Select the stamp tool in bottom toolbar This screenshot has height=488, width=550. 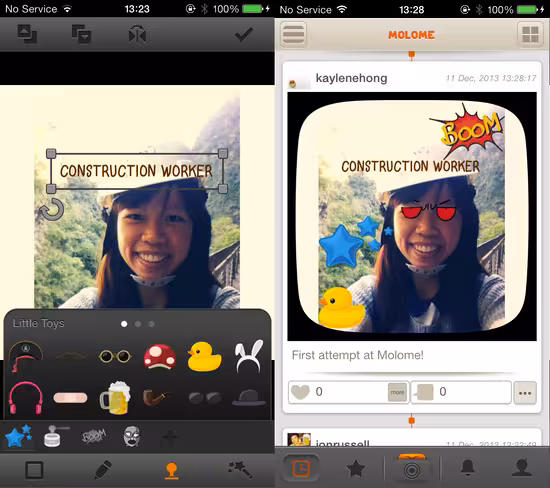point(171,470)
